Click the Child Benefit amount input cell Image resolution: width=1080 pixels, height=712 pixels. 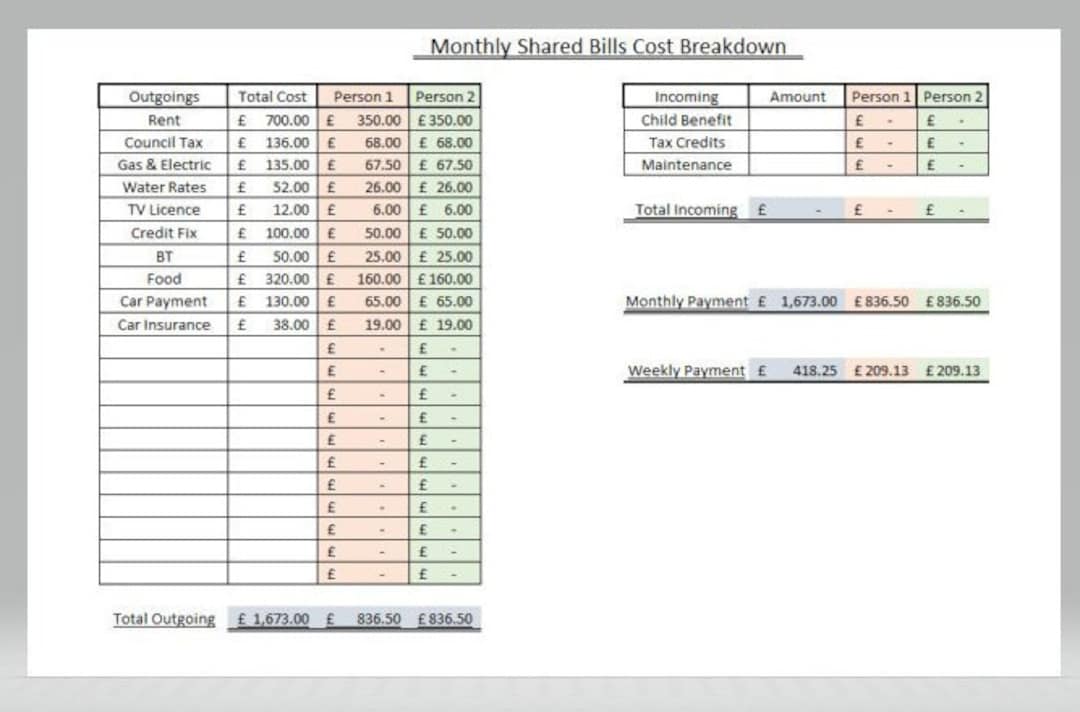click(797, 120)
